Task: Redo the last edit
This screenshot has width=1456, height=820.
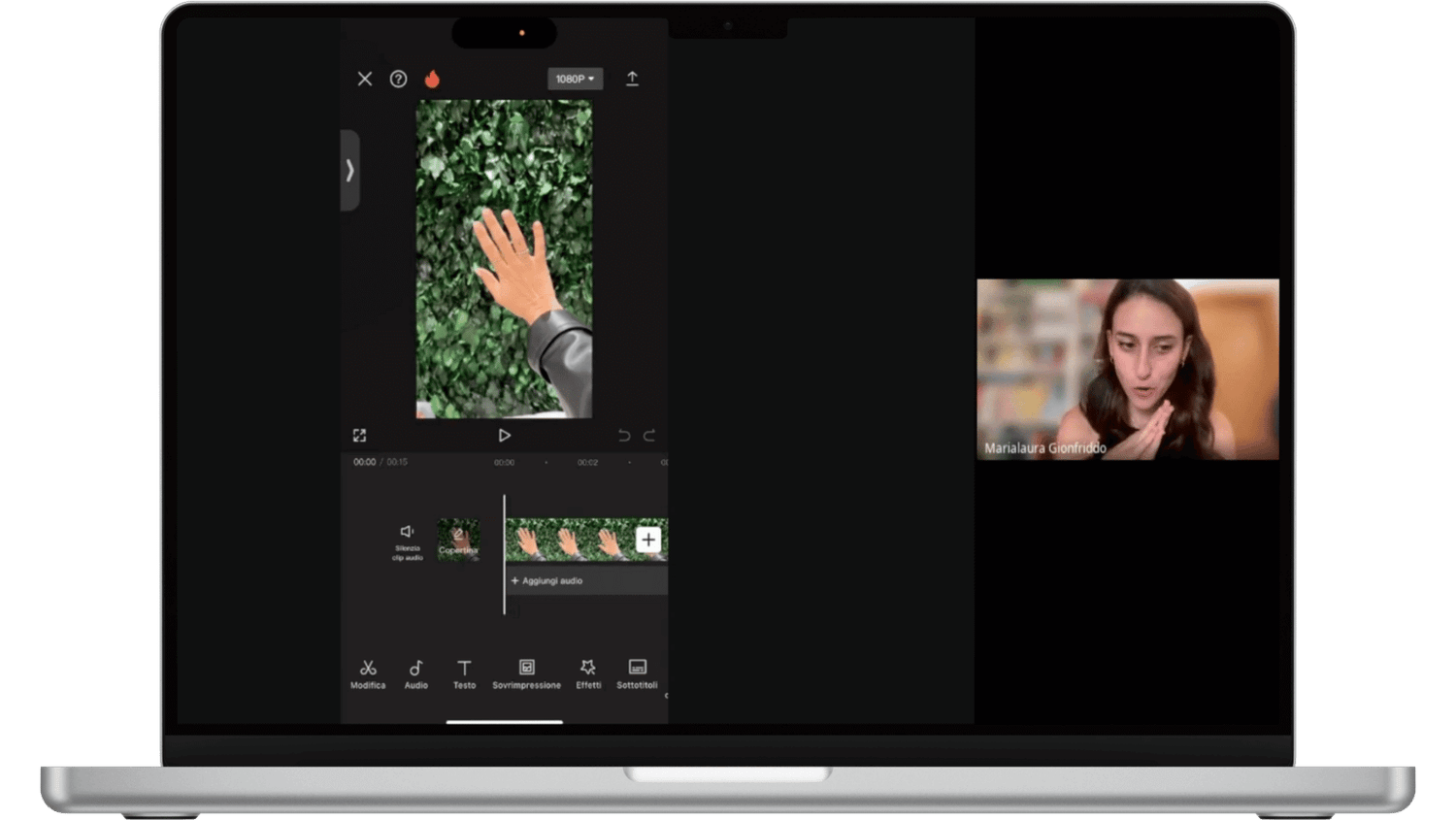Action: tap(649, 436)
